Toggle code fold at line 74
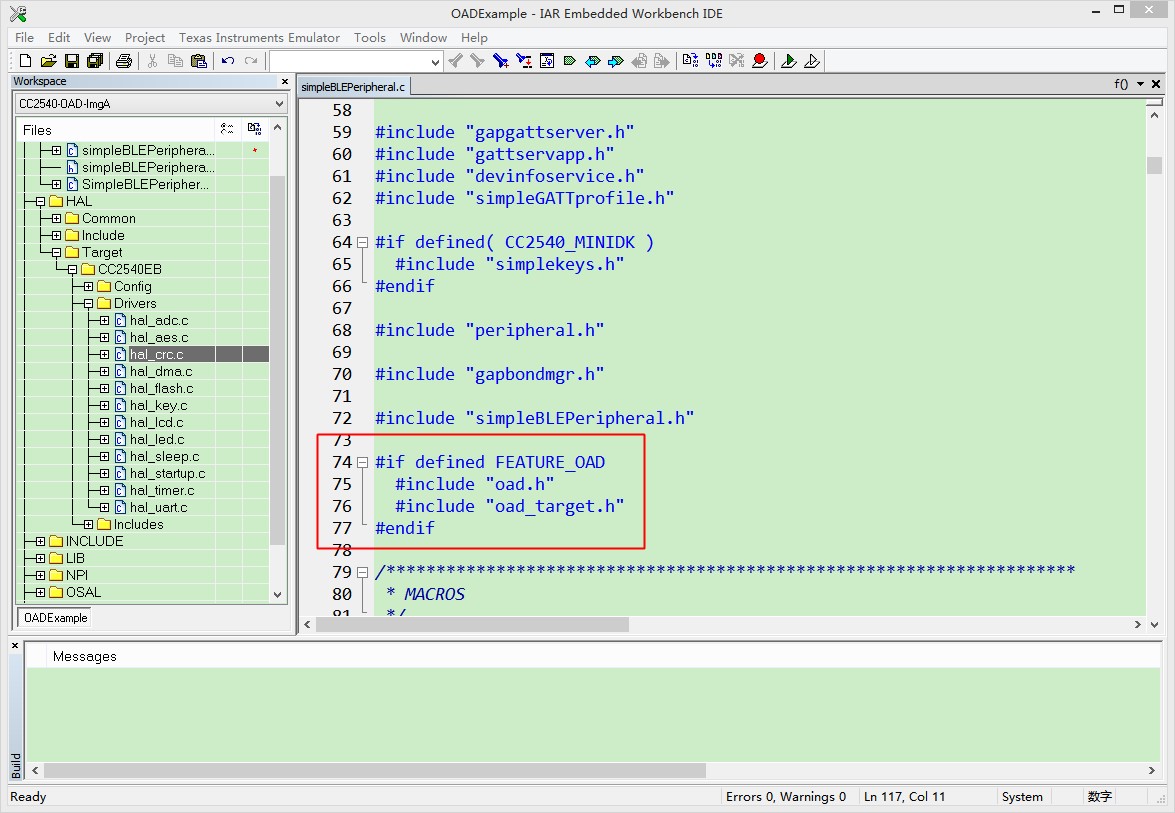 tap(362, 462)
